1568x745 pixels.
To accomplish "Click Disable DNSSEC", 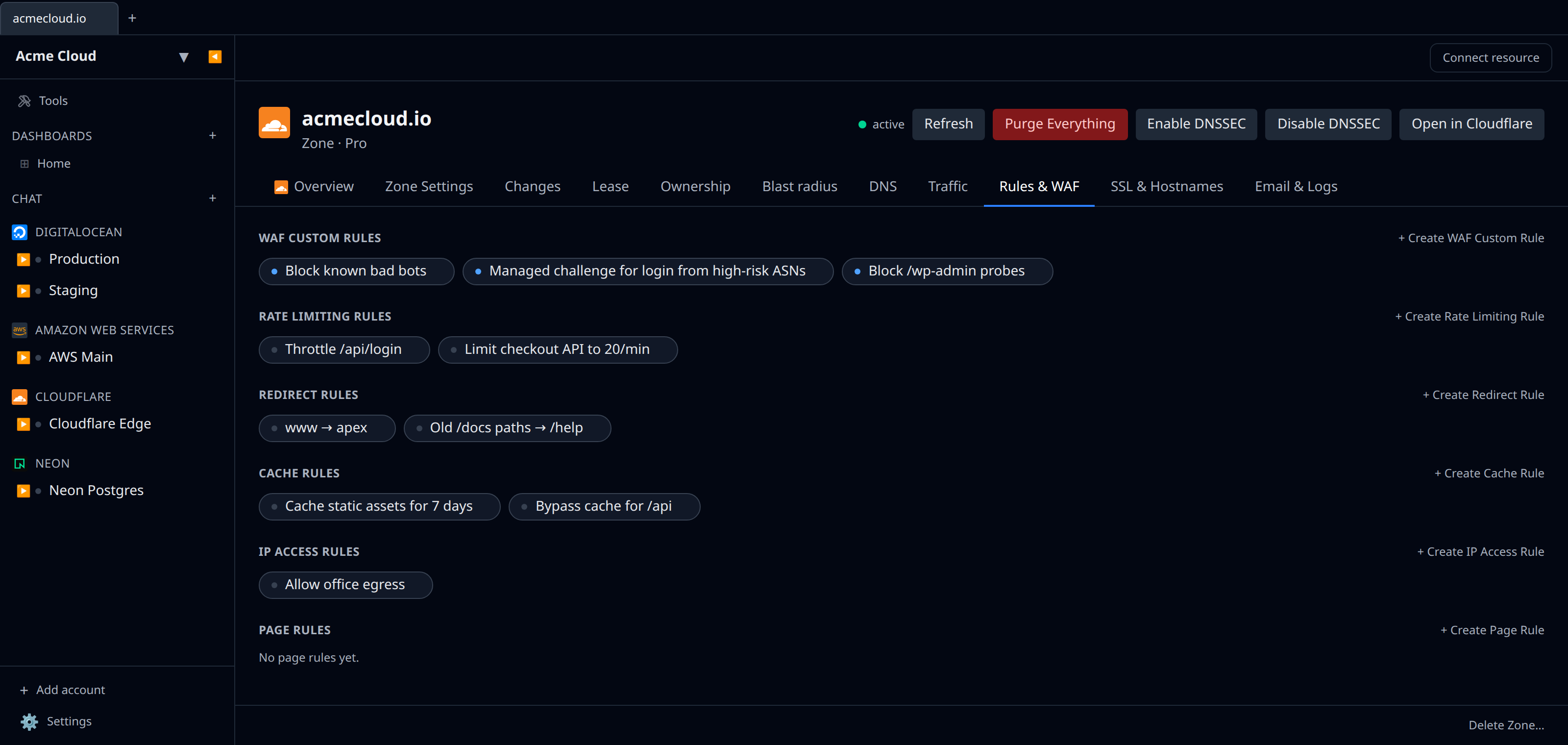I will pos(1328,124).
